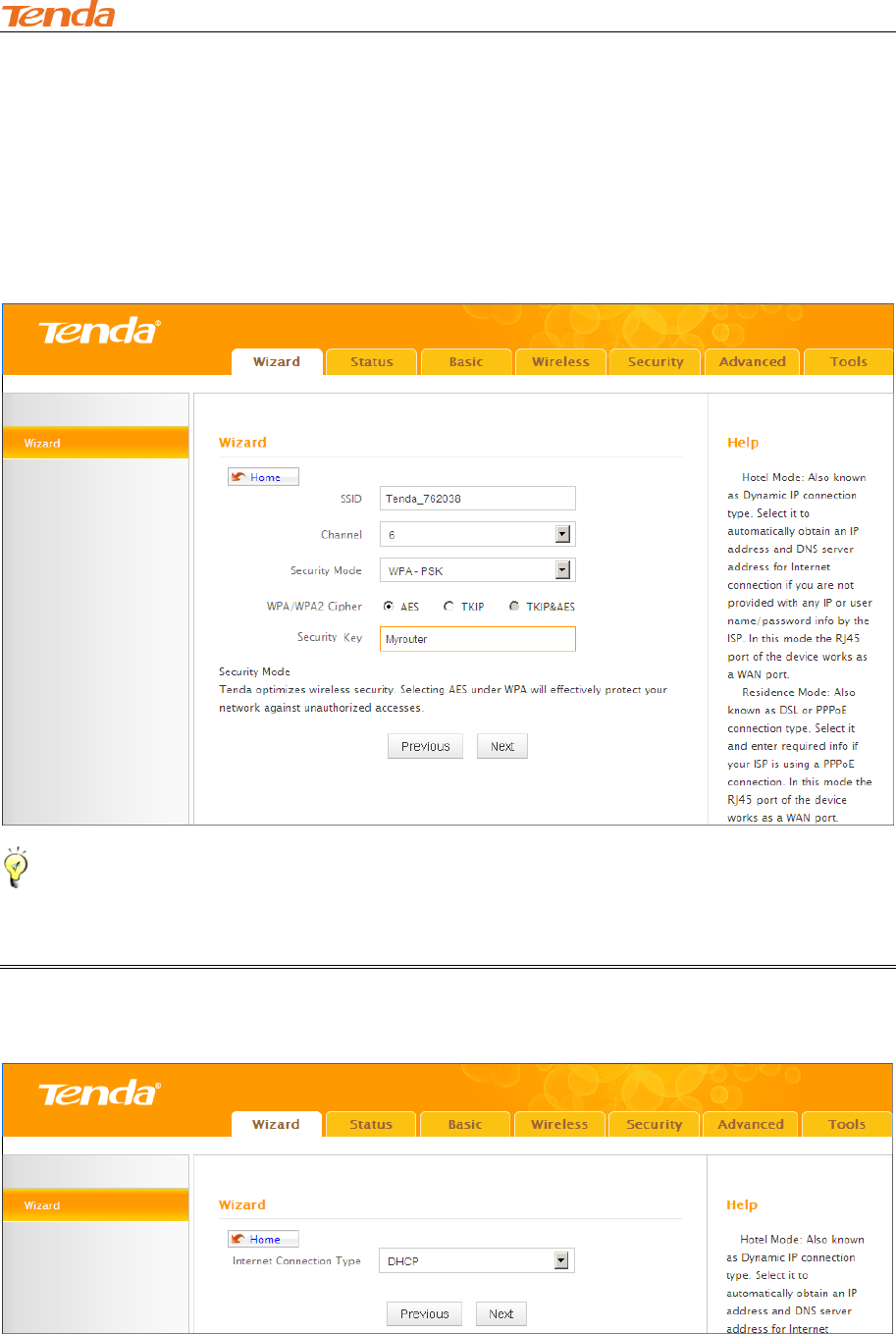Click the Tenda logo in the page header

(x=59, y=14)
